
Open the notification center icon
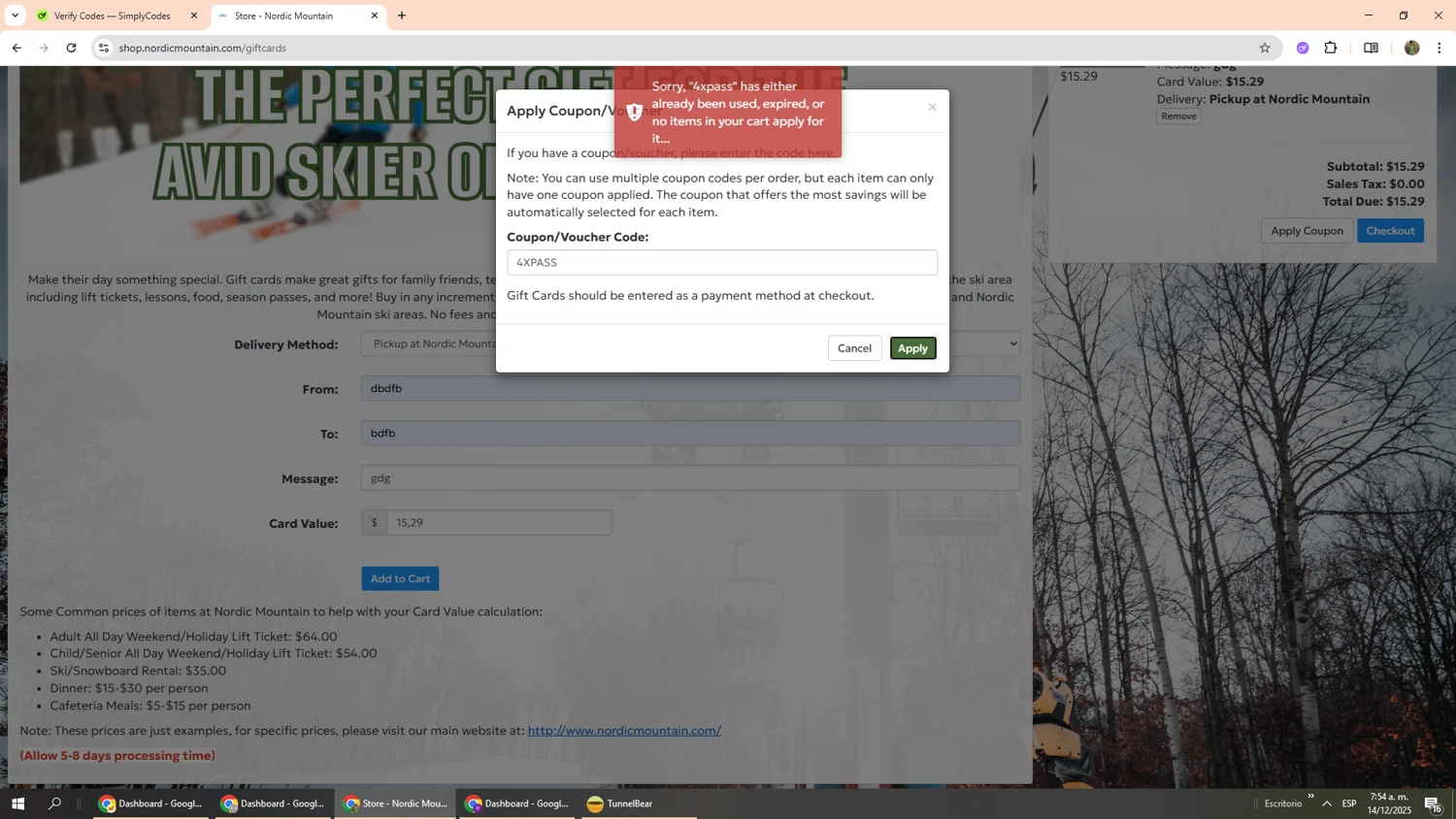pyautogui.click(x=1433, y=803)
